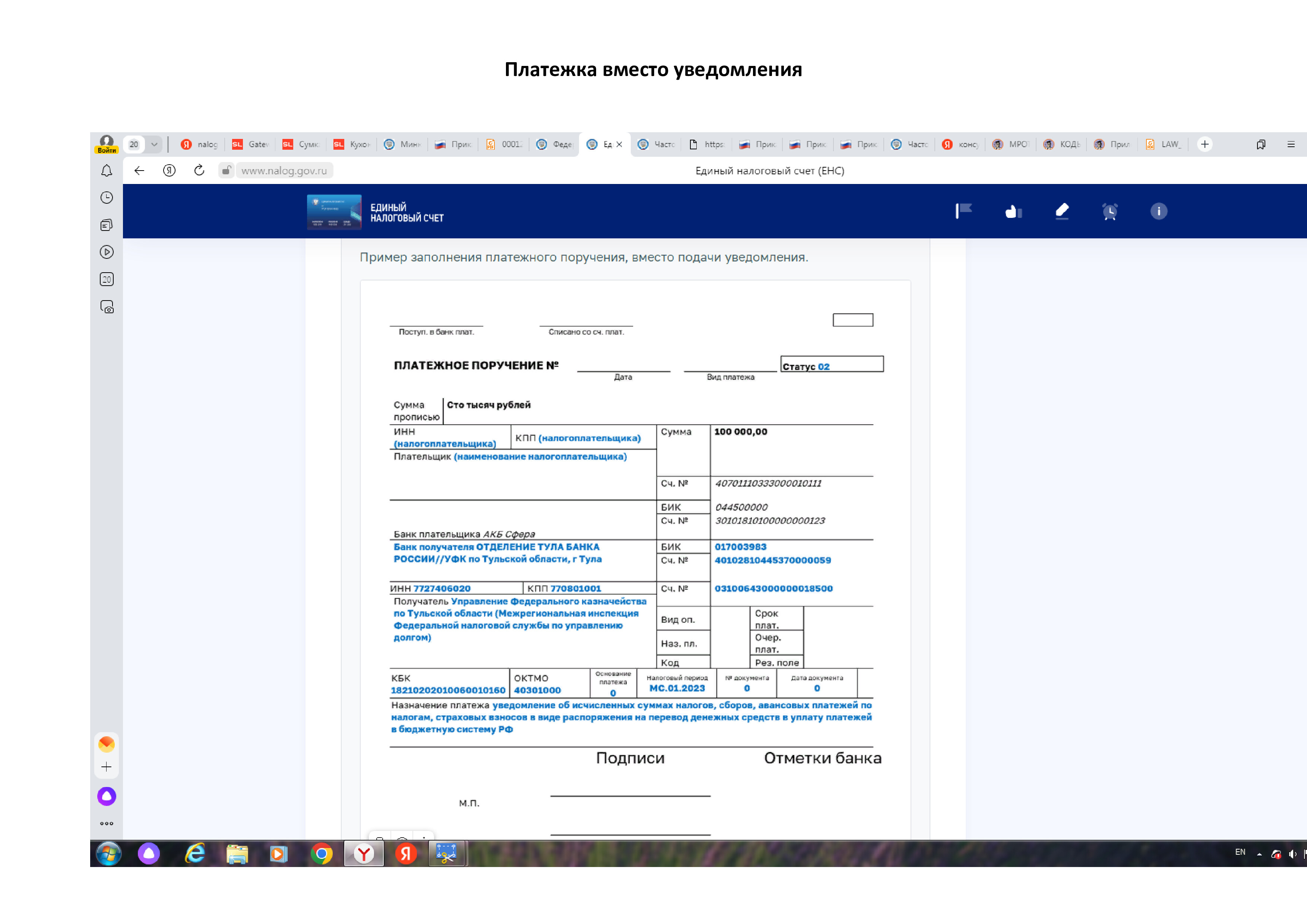The height and width of the screenshot is (924, 1307).
Task: Switch to the консу tab
Action: 961,145
